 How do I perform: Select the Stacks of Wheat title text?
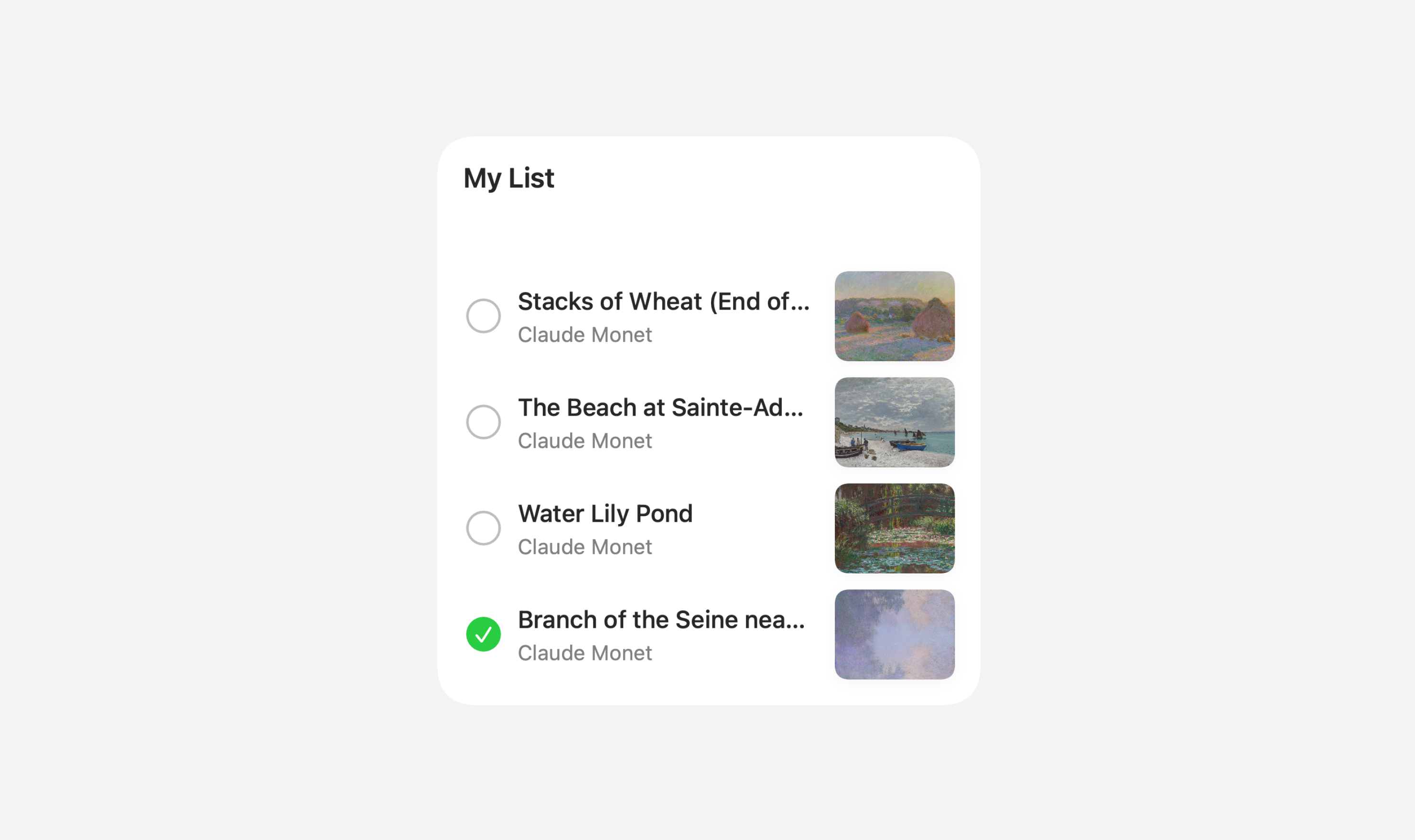663,302
